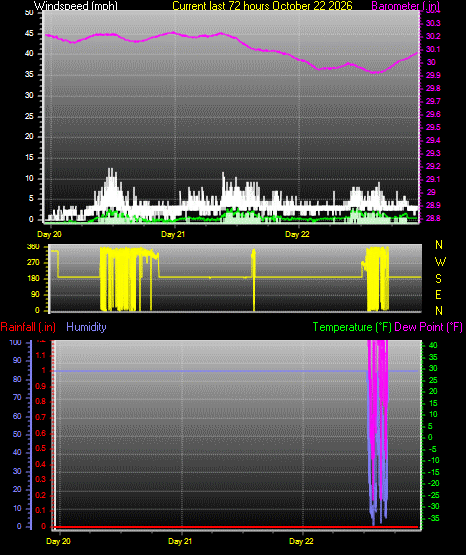Click "15" on the windspeed axis
The width and height of the screenshot is (466, 555).
[x=29, y=158]
